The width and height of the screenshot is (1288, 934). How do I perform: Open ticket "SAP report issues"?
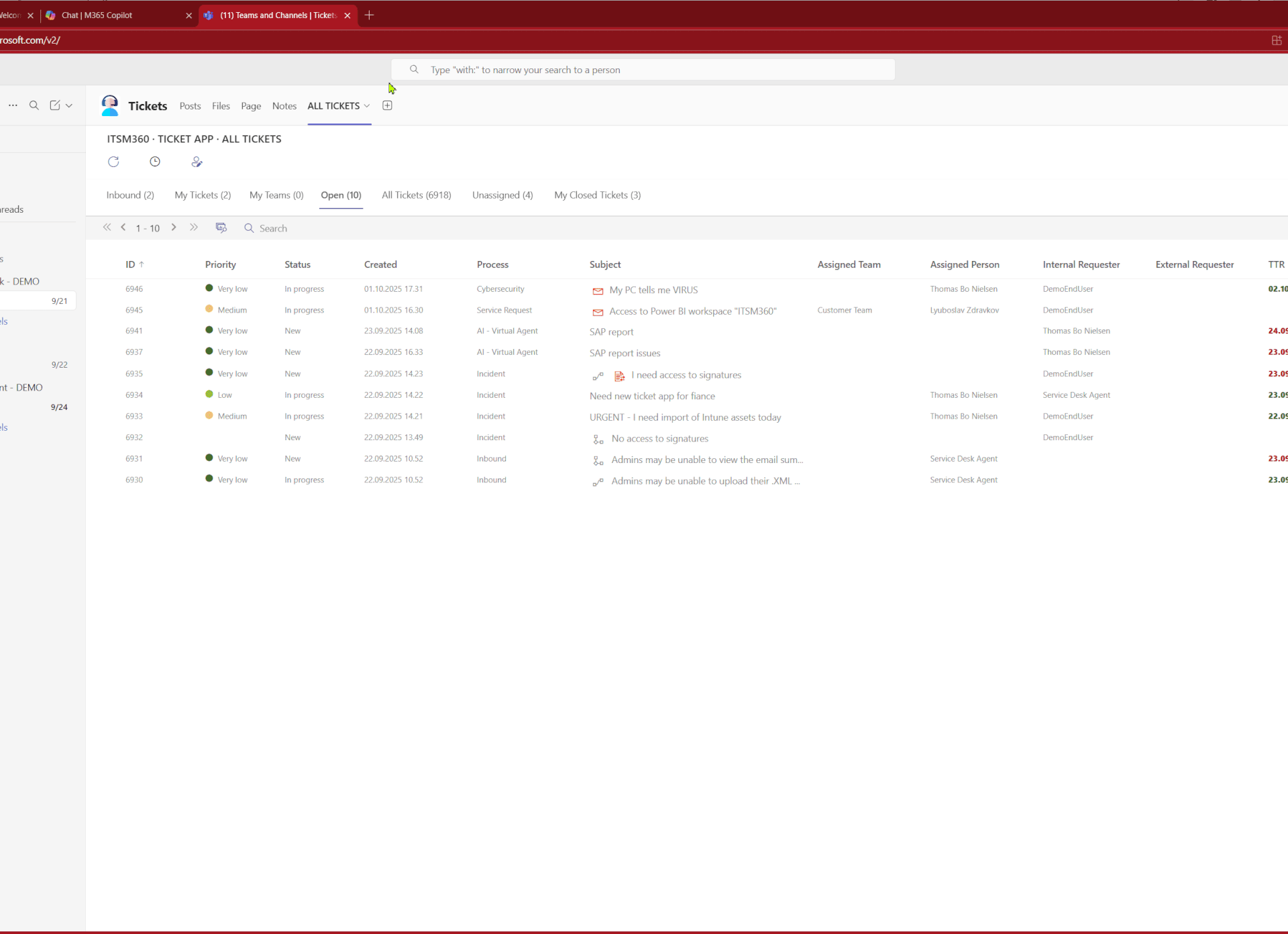click(625, 353)
